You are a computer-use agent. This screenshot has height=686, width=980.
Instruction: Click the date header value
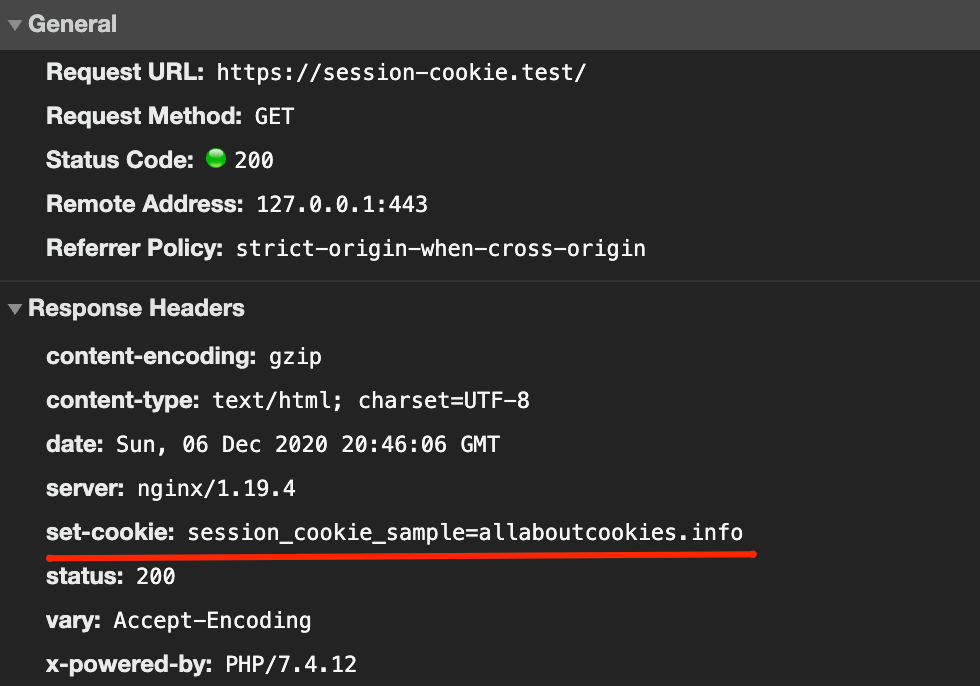pos(308,444)
